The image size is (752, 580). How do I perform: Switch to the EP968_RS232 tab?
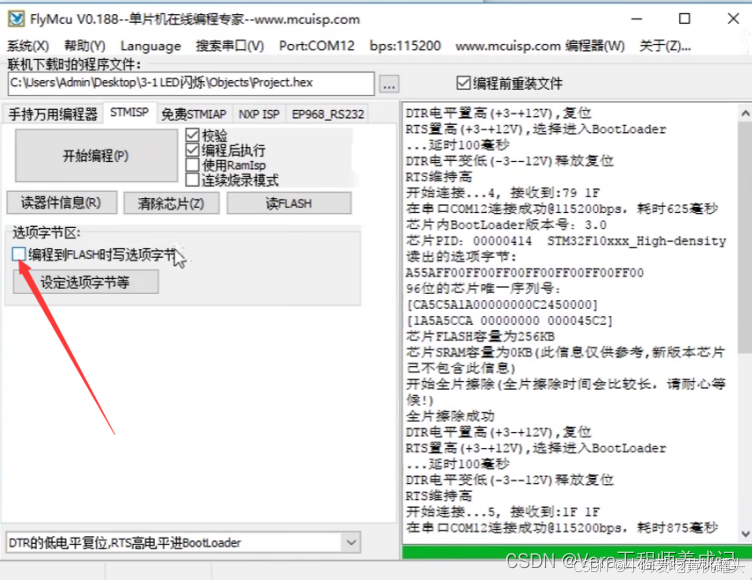(x=328, y=114)
